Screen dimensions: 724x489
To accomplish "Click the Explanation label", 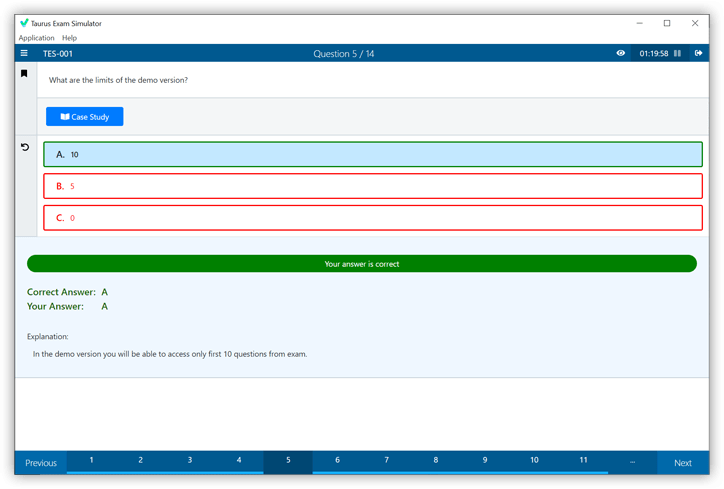I will [x=48, y=337].
